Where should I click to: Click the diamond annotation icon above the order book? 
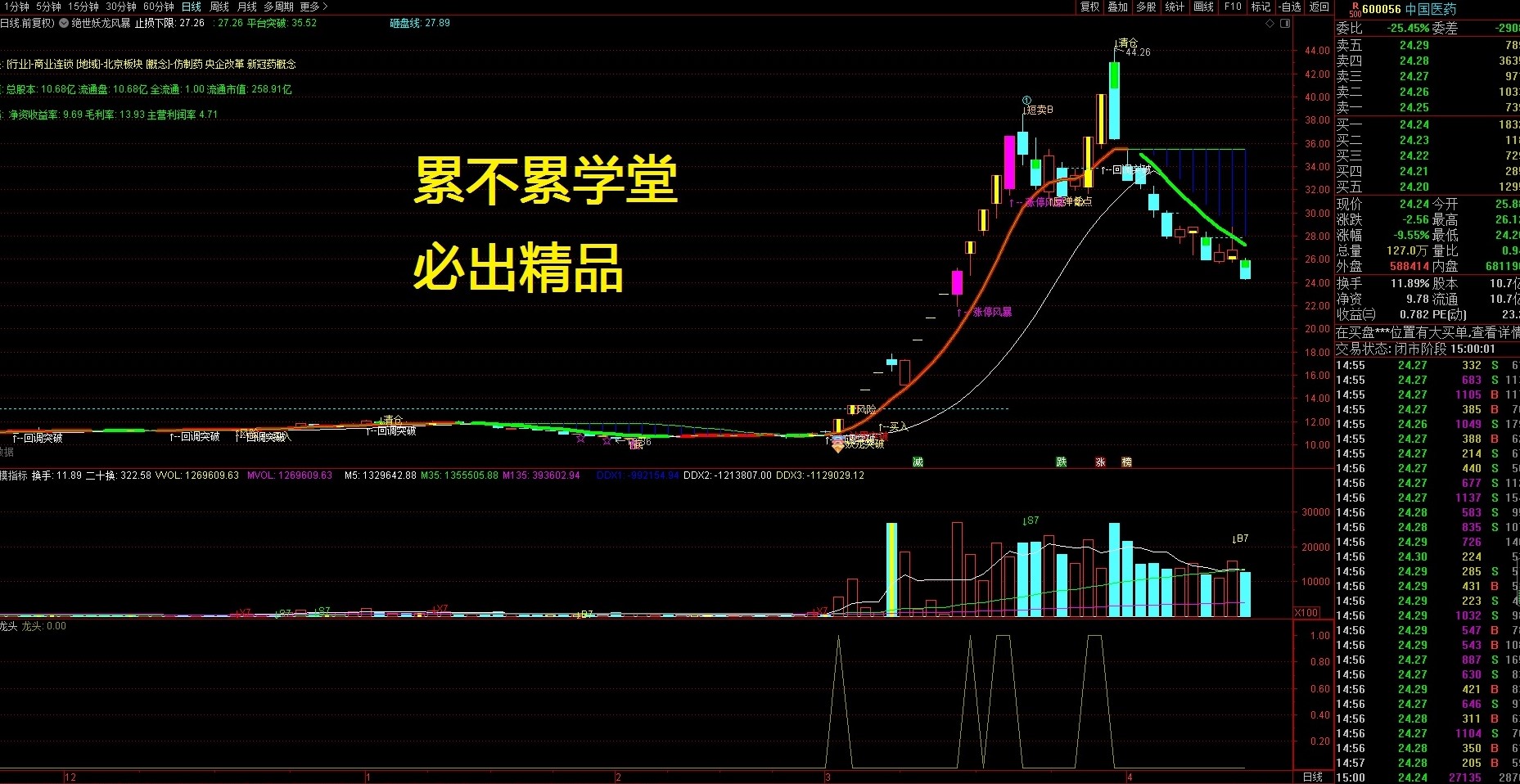pos(1270,24)
